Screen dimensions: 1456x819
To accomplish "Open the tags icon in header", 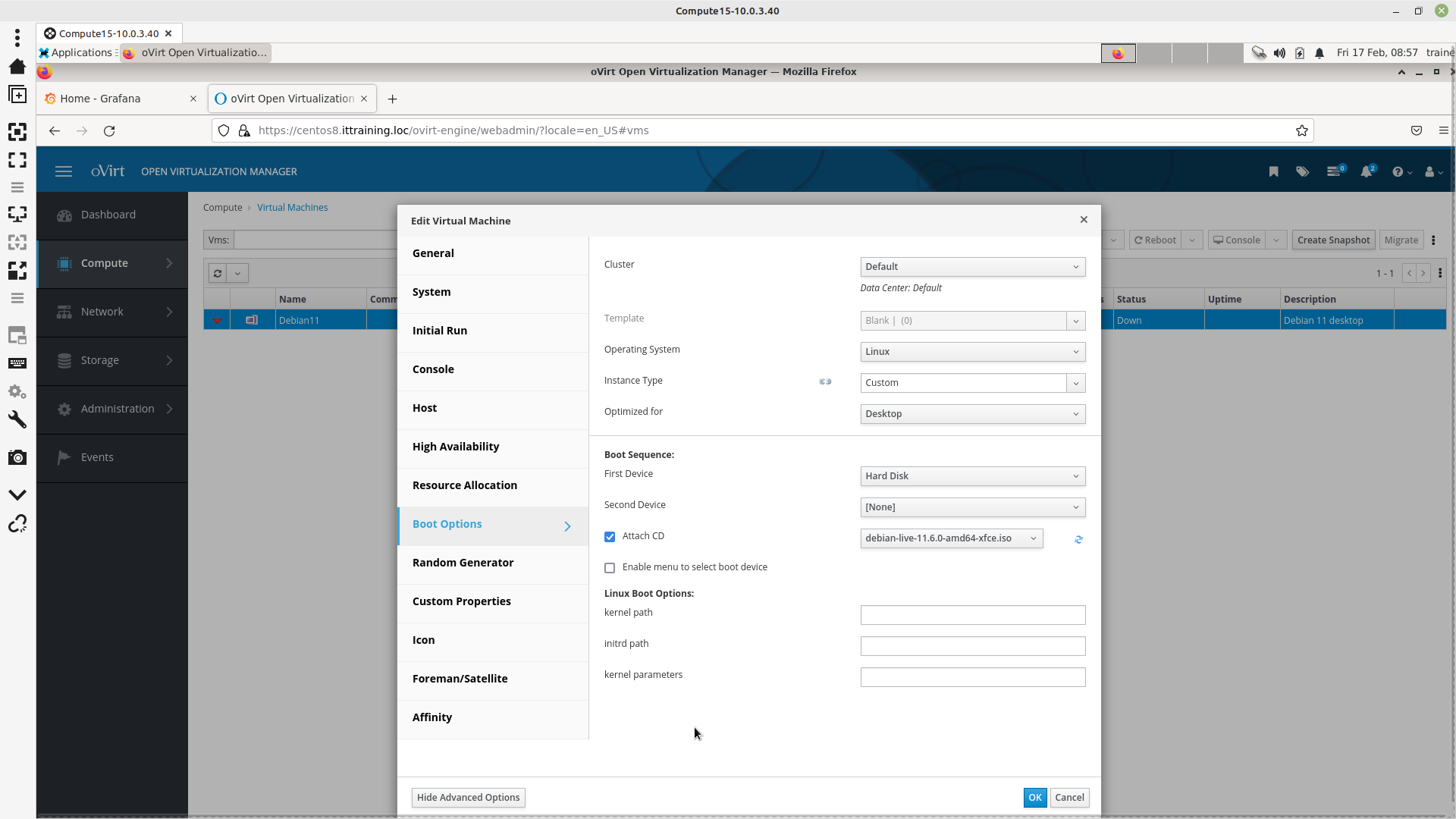I will point(1302,172).
